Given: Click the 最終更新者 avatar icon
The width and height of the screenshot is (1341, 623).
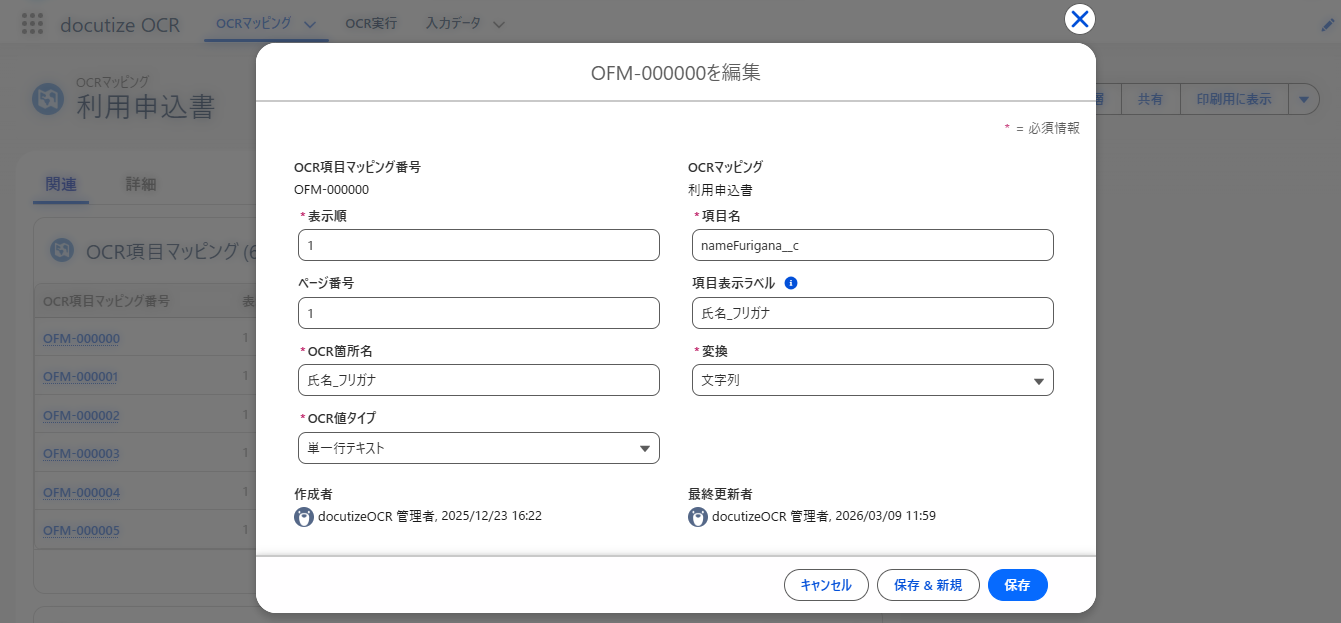Looking at the screenshot, I should (698, 516).
